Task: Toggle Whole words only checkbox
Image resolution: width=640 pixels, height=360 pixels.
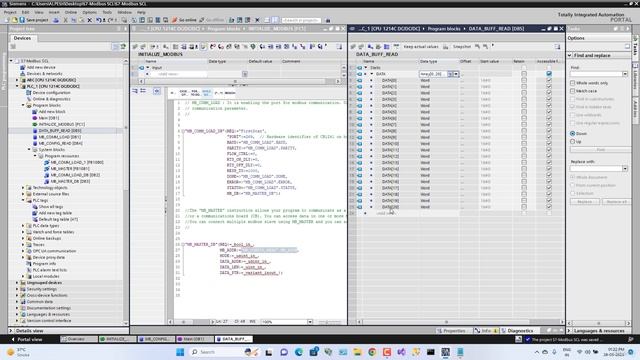Action: point(573,83)
